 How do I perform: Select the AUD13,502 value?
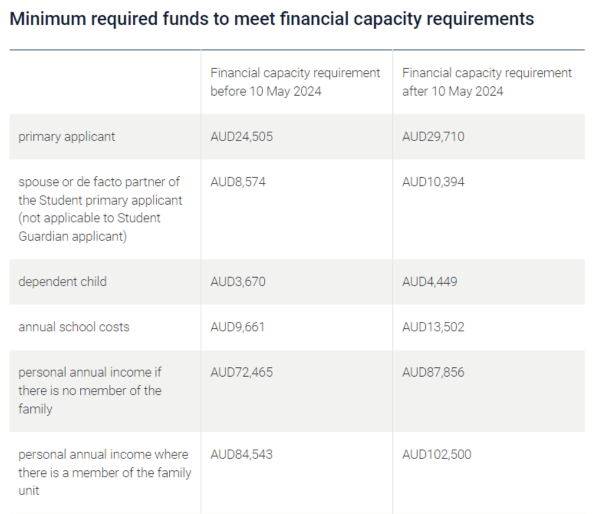433,327
